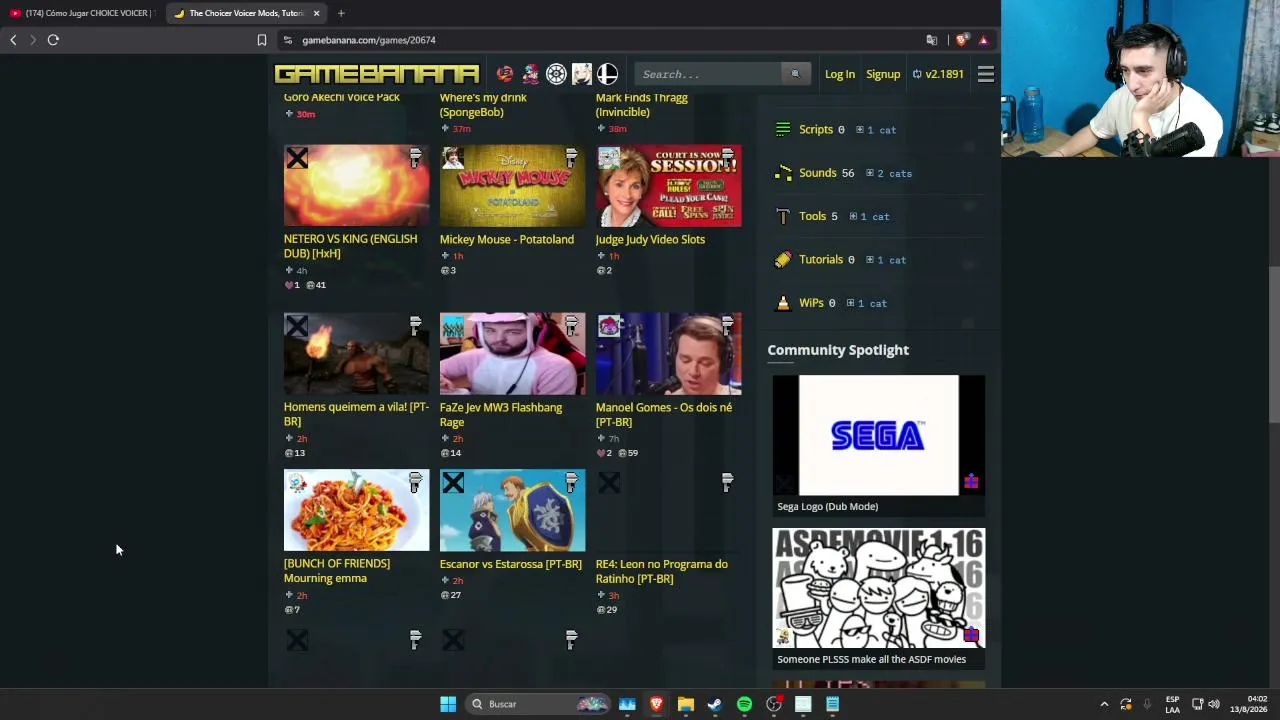
Task: Expand the Sounds 2 cats category list
Action: [x=889, y=173]
